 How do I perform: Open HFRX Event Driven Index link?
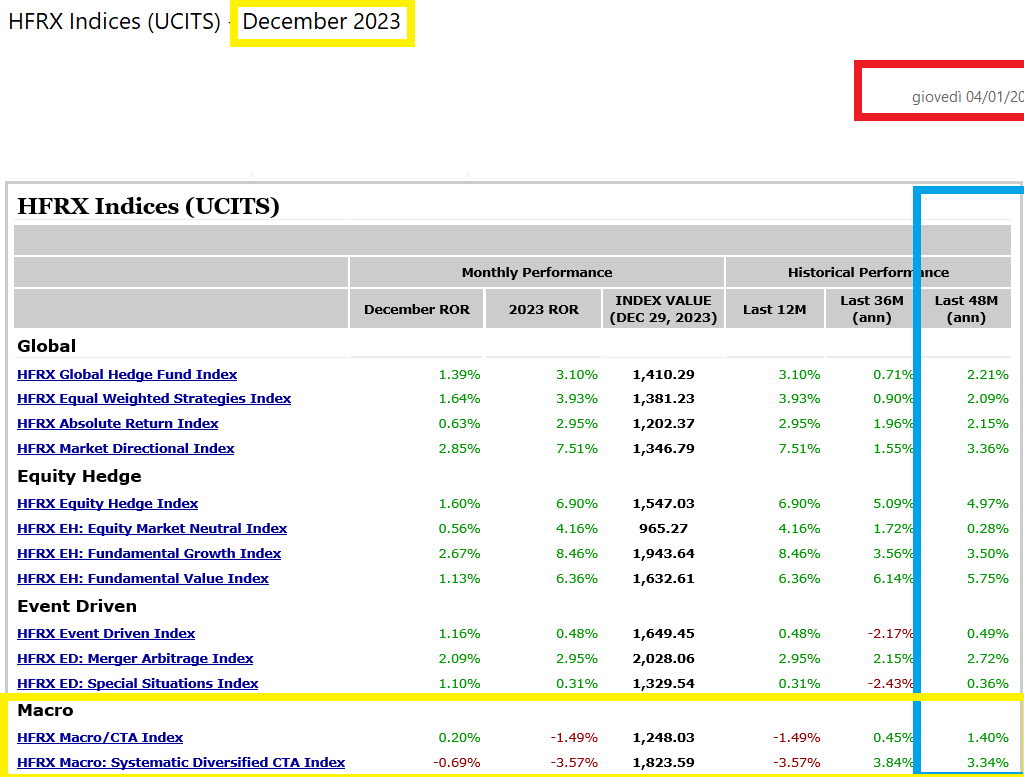pyautogui.click(x=106, y=633)
